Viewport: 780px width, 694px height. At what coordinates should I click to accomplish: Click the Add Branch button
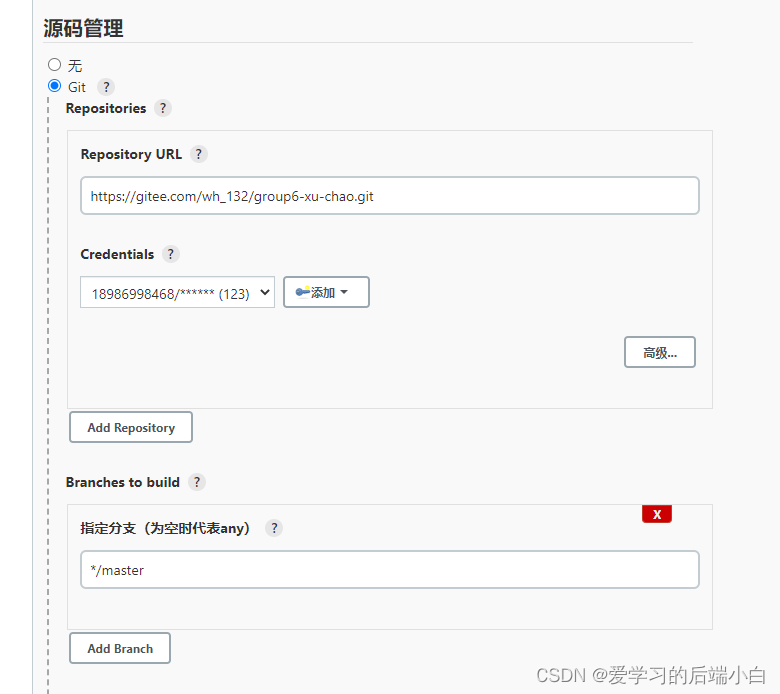pos(120,648)
